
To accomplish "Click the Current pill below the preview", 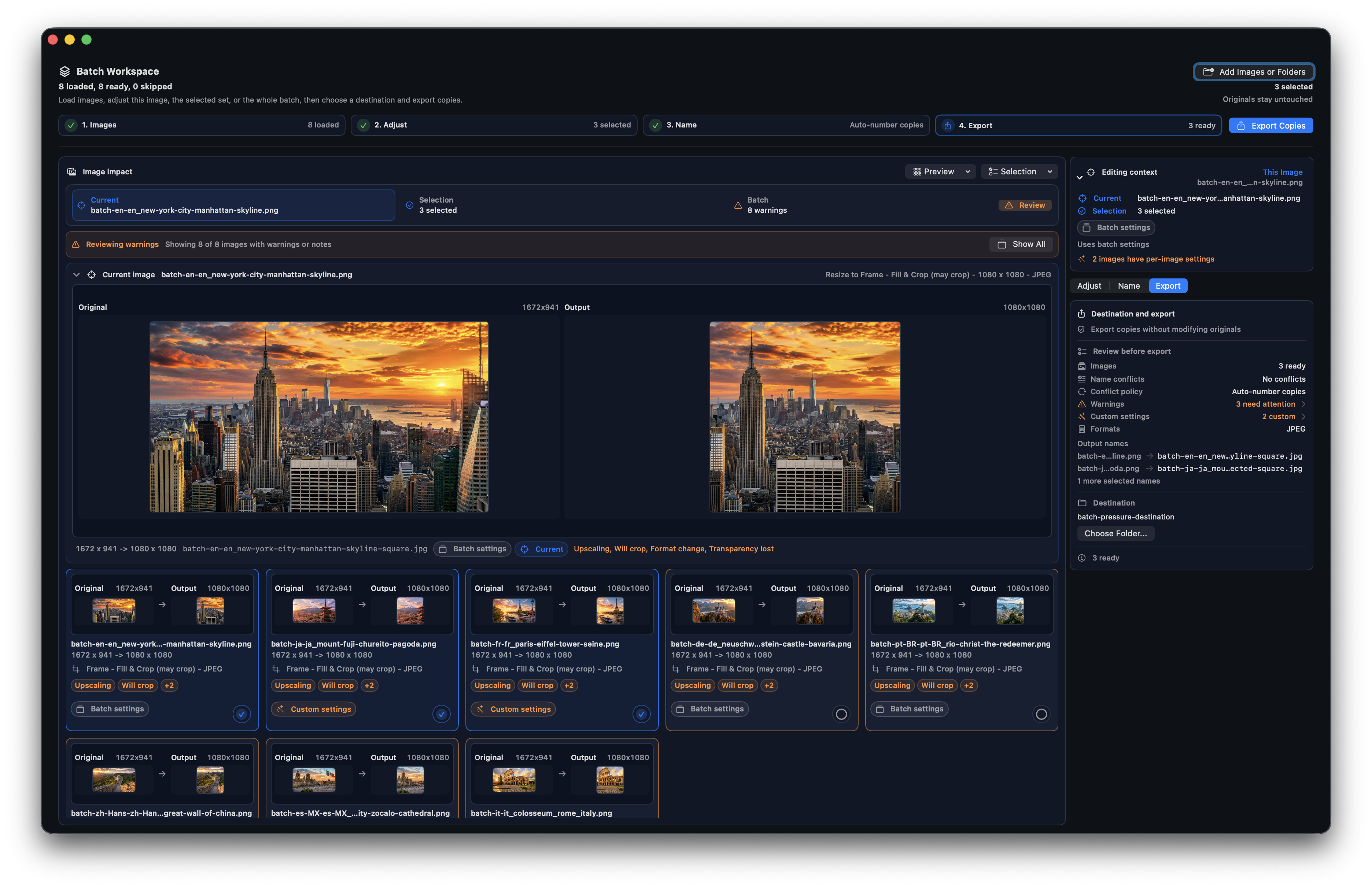I will (541, 549).
